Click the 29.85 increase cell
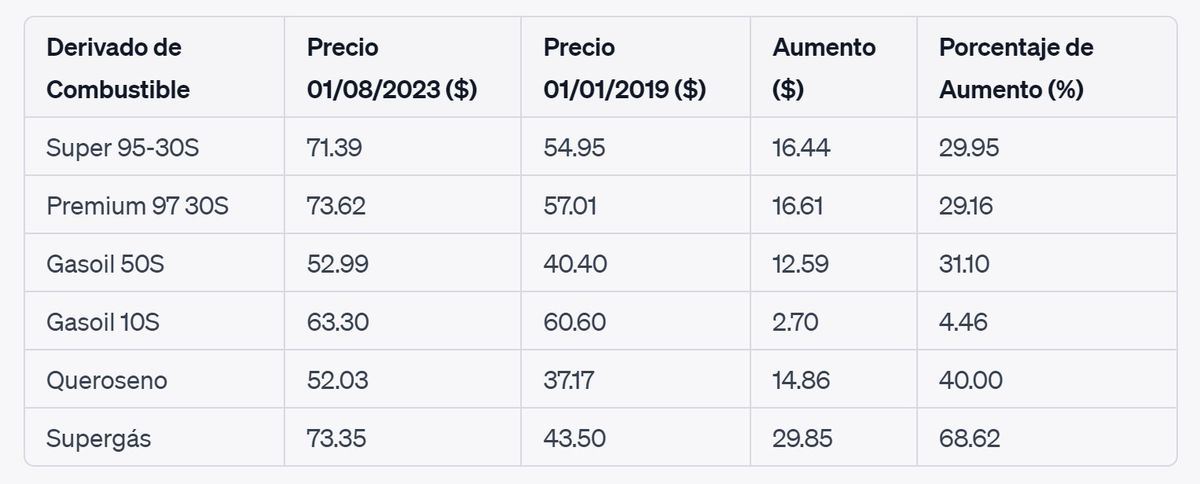 pyautogui.click(x=802, y=438)
